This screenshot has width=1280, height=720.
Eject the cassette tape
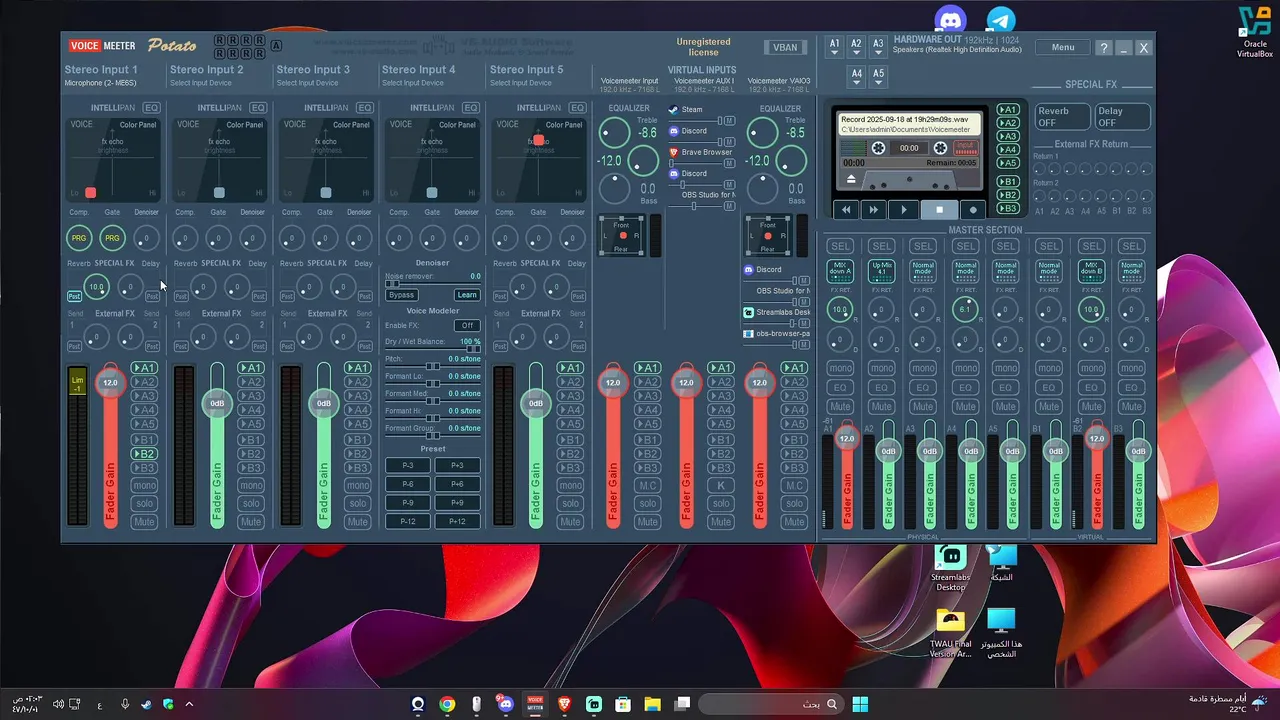[852, 179]
